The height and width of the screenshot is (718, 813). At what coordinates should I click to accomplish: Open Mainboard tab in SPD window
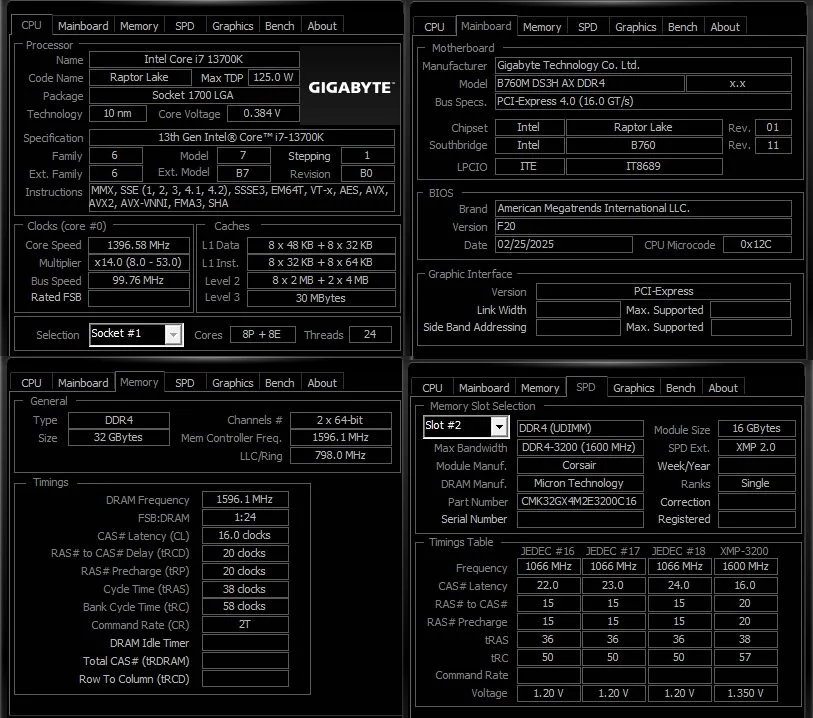coord(484,388)
